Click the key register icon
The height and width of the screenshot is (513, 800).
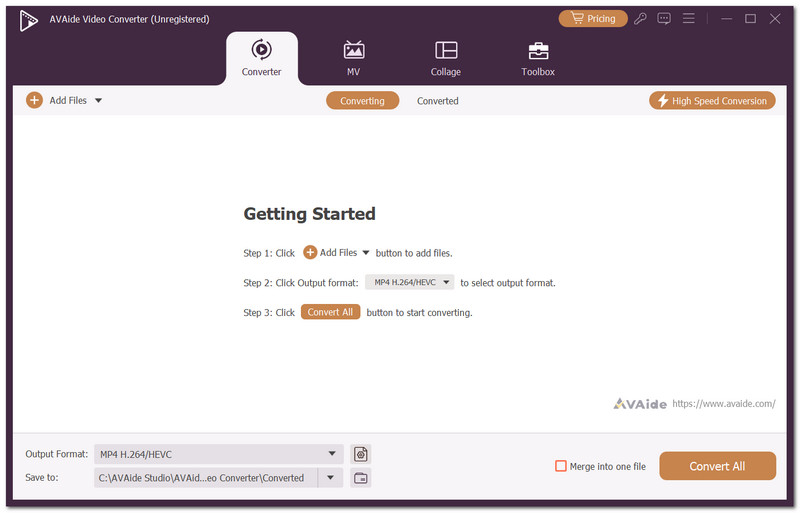[640, 19]
